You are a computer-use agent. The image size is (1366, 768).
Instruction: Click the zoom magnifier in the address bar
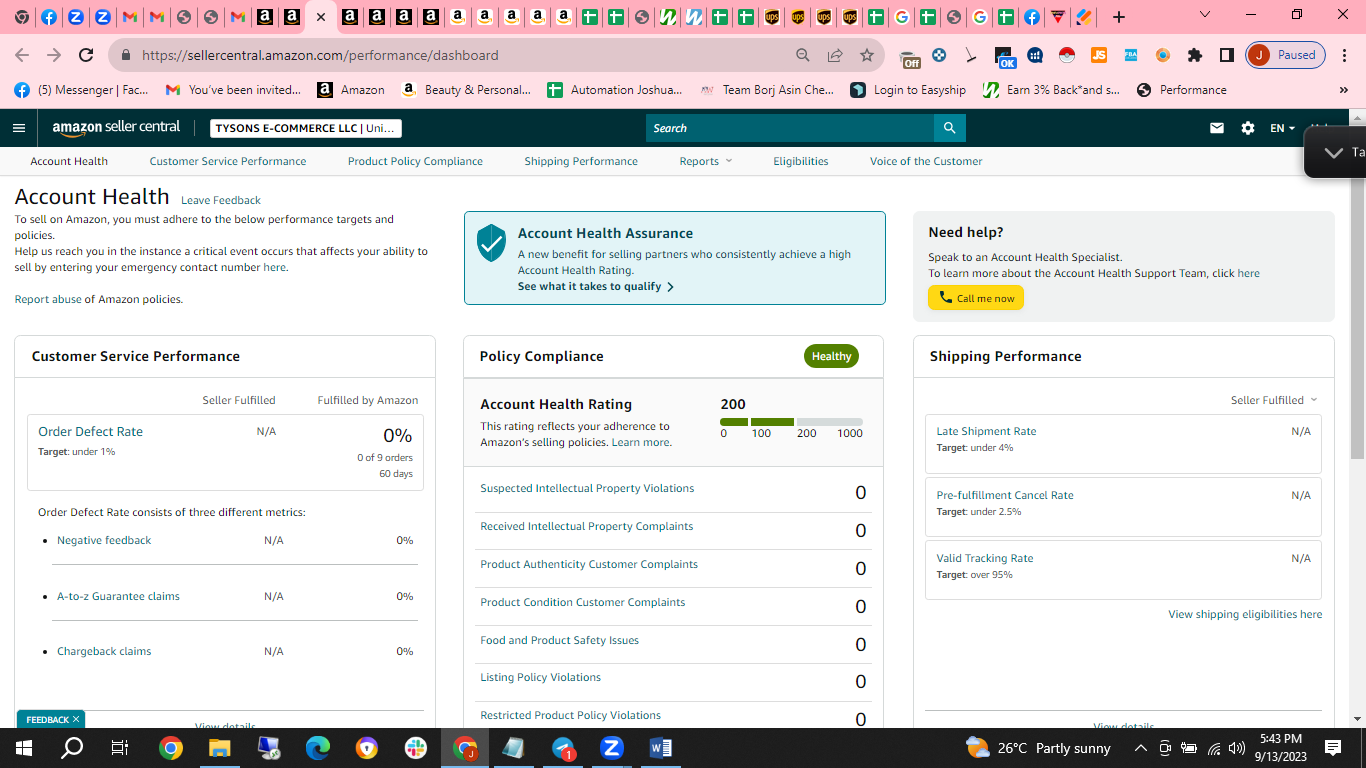803,55
